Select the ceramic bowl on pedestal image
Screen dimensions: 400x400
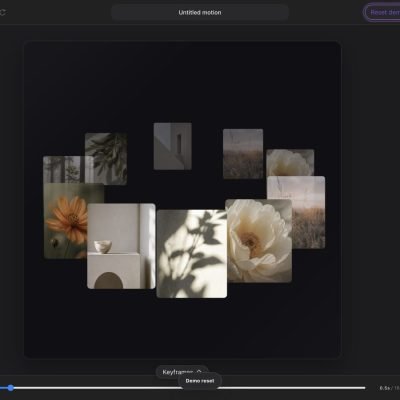point(121,246)
